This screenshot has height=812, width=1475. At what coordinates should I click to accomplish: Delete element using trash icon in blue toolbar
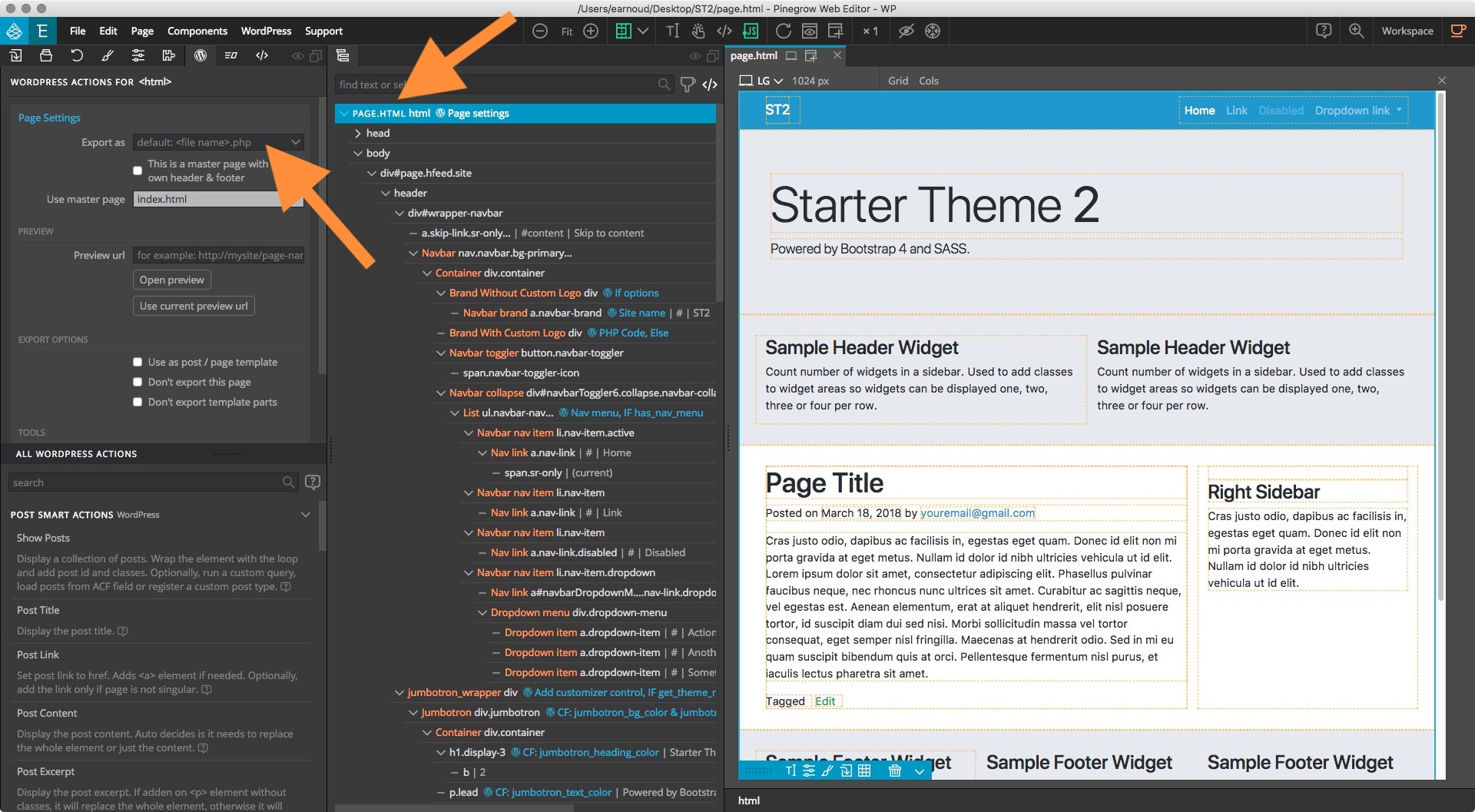coord(894,771)
